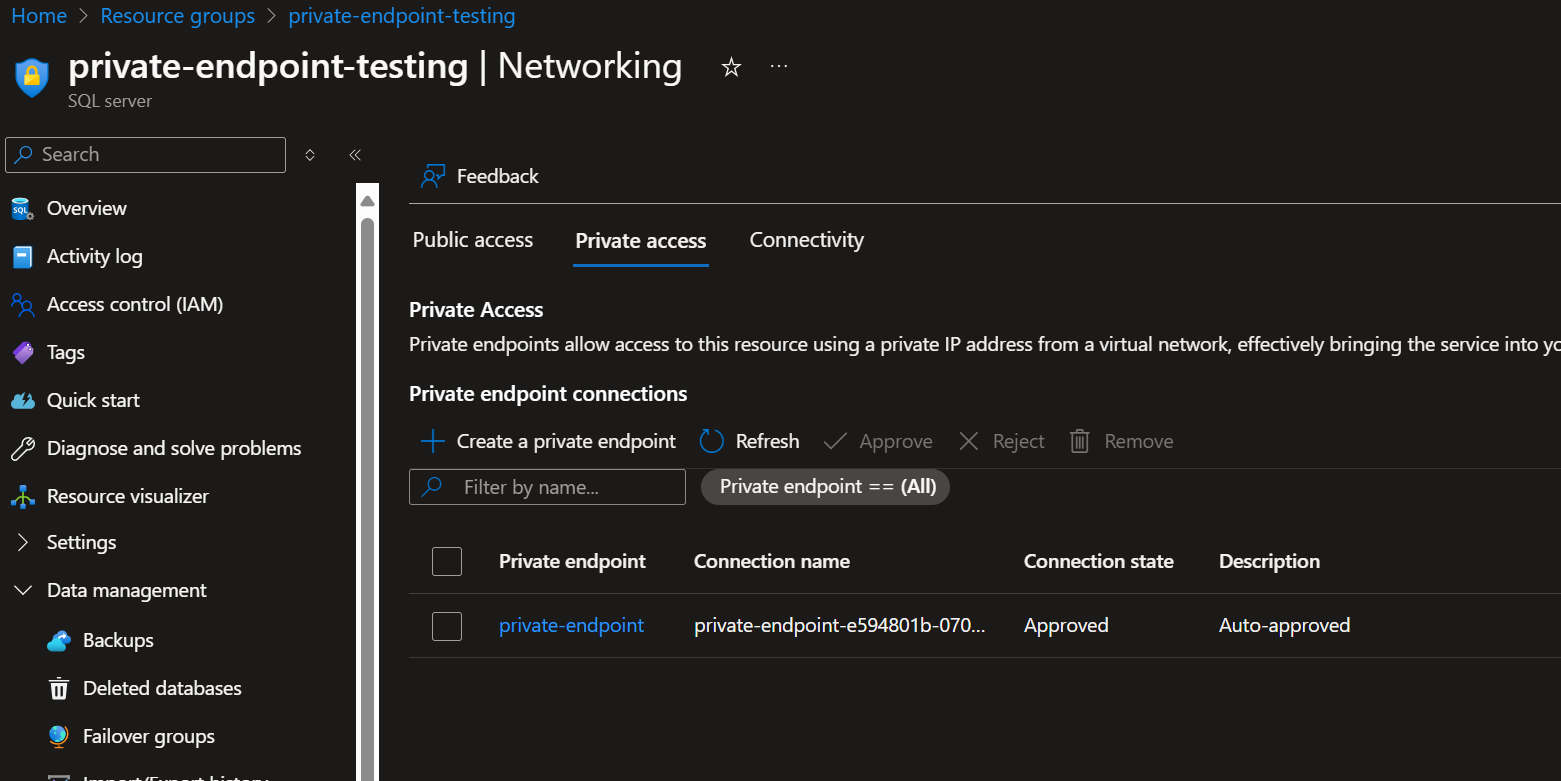The height and width of the screenshot is (781, 1561).
Task: Click the Reject button label
Action: (x=1019, y=441)
